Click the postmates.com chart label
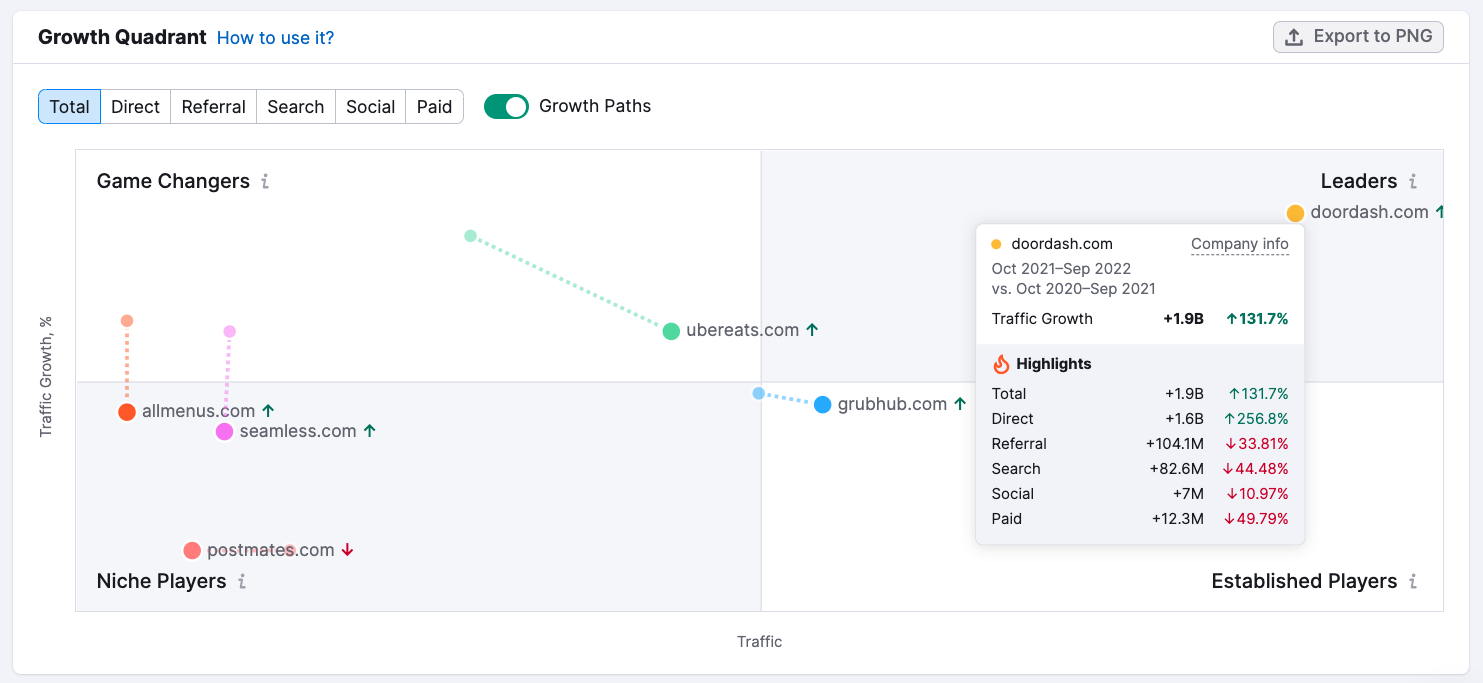1483x683 pixels. [270, 550]
